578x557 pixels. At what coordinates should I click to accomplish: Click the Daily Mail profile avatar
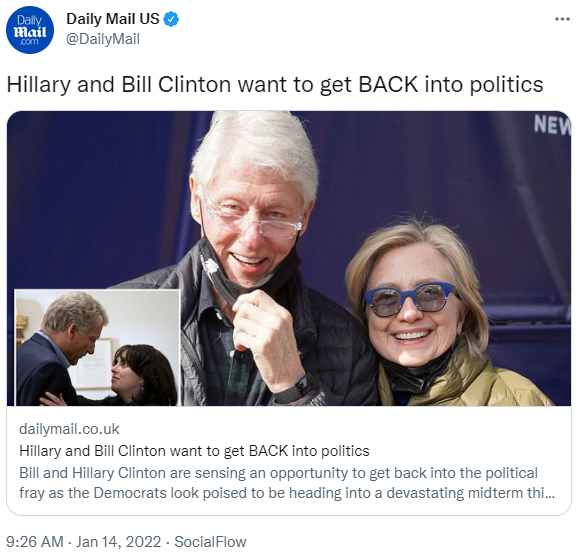click(x=29, y=30)
